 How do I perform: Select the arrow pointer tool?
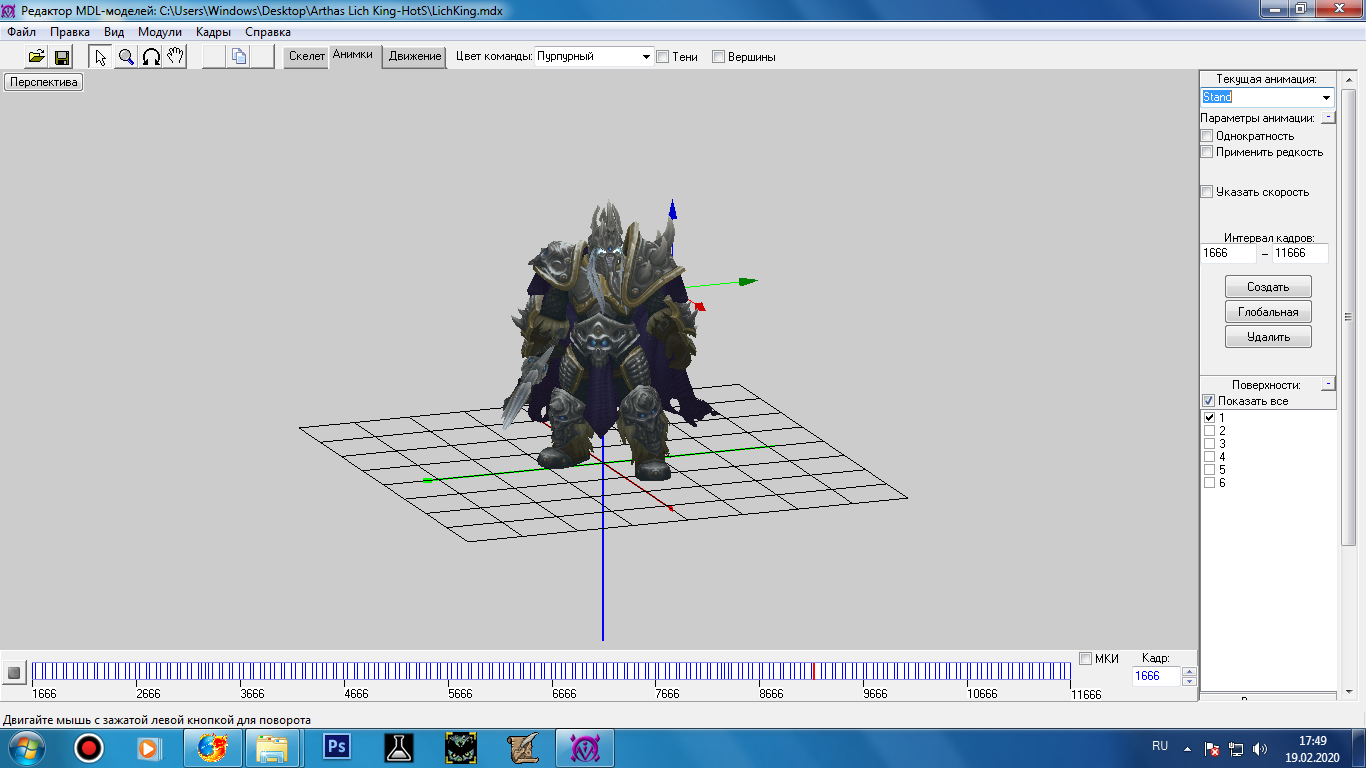pyautogui.click(x=100, y=57)
